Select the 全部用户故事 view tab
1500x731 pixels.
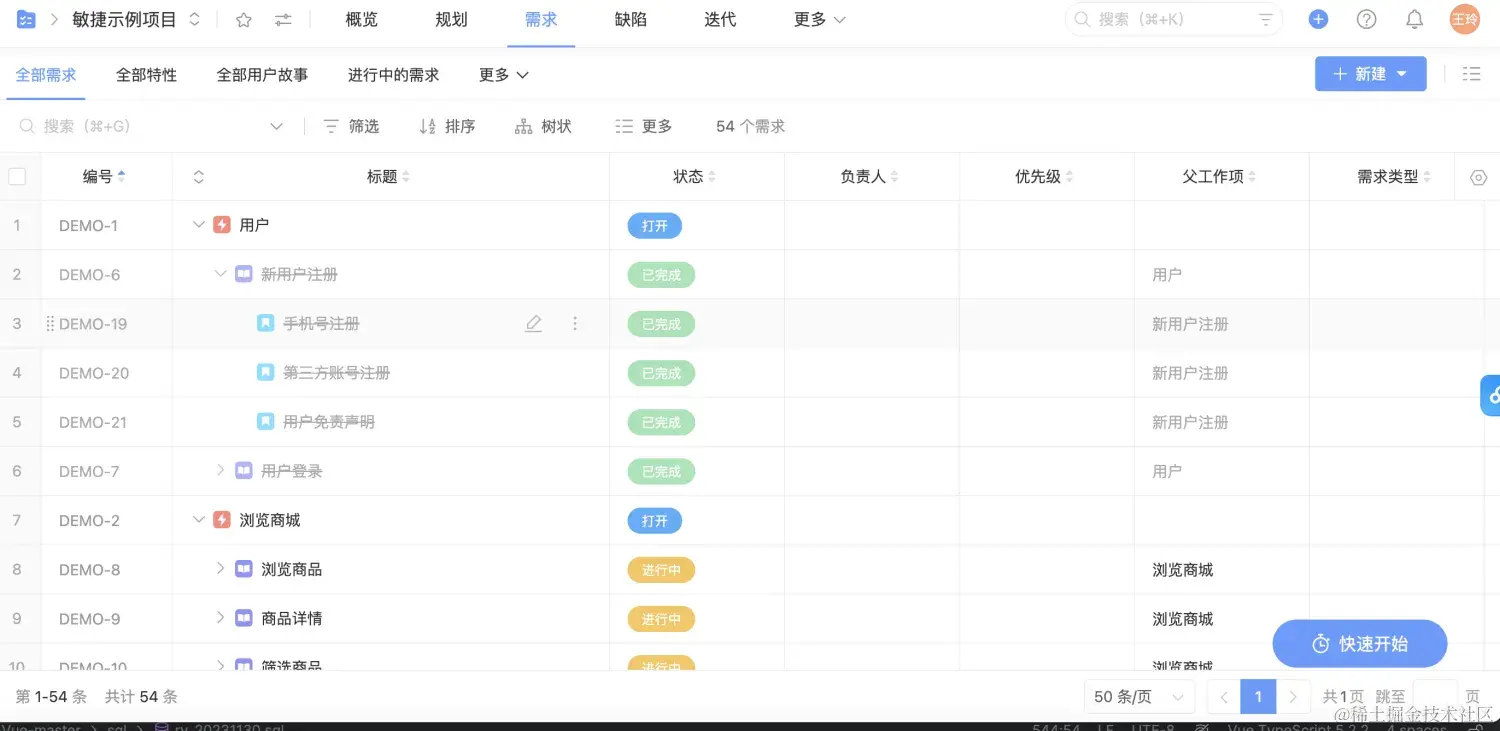(262, 75)
